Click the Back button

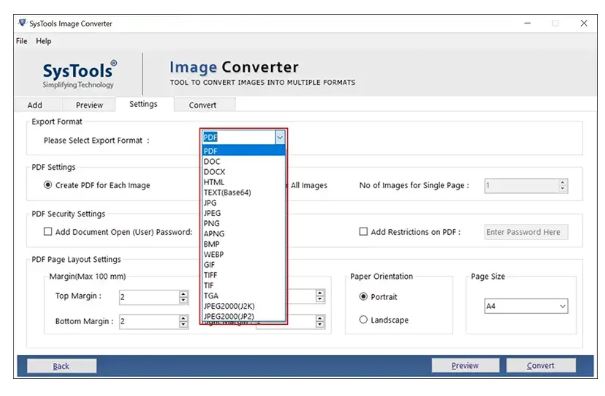pyautogui.click(x=61, y=366)
